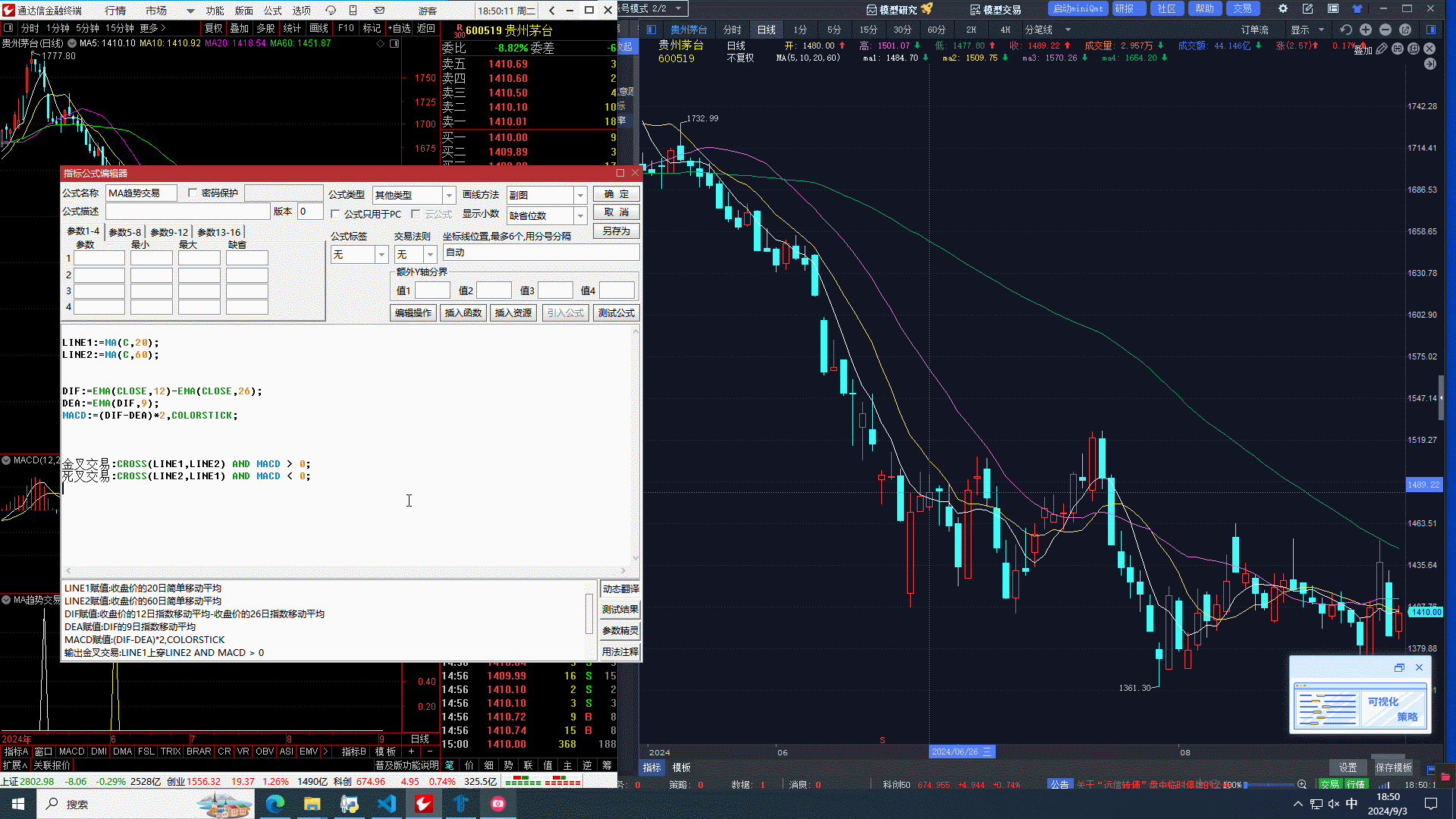This screenshot has height=819, width=1456.
Task: Click the back arrow icon in Tongdaxin title bar
Action: [x=551, y=11]
